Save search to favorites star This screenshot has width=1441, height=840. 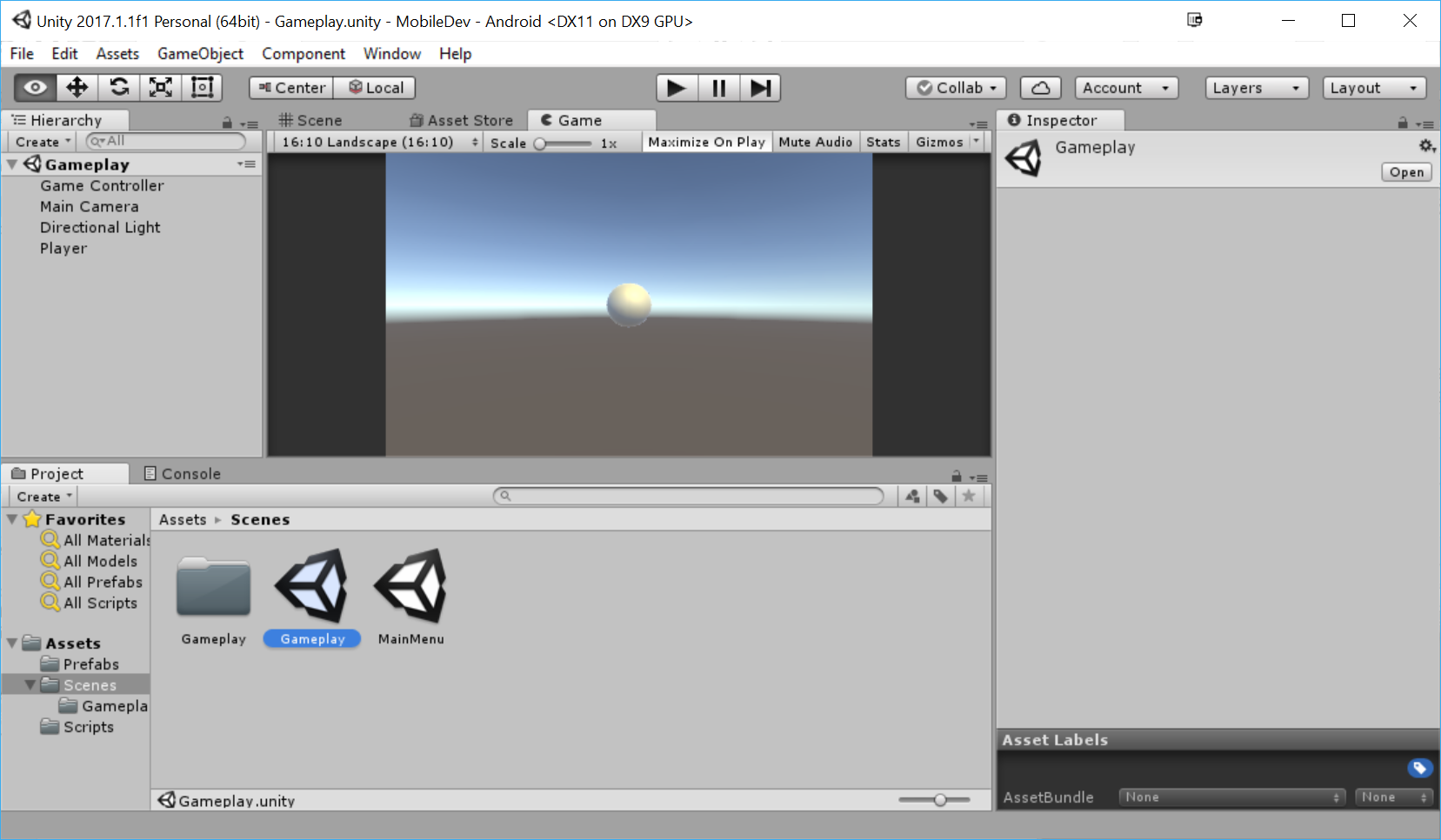(x=969, y=497)
